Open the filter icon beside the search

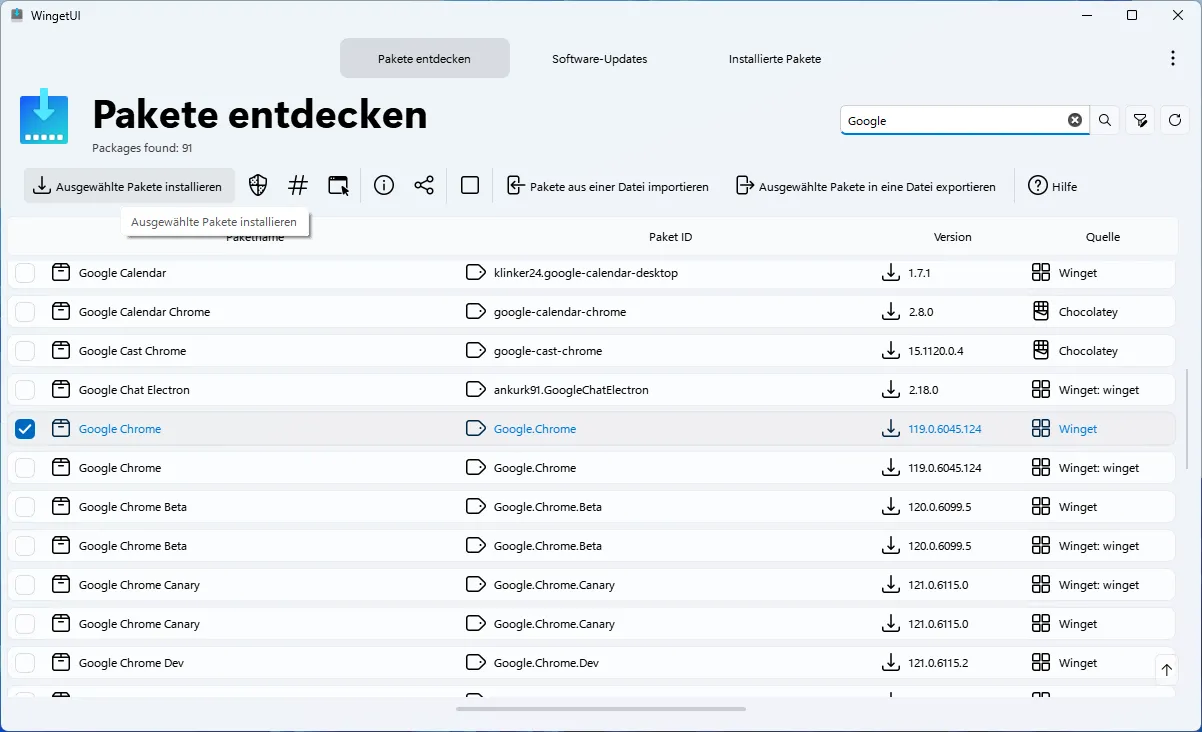[x=1140, y=120]
